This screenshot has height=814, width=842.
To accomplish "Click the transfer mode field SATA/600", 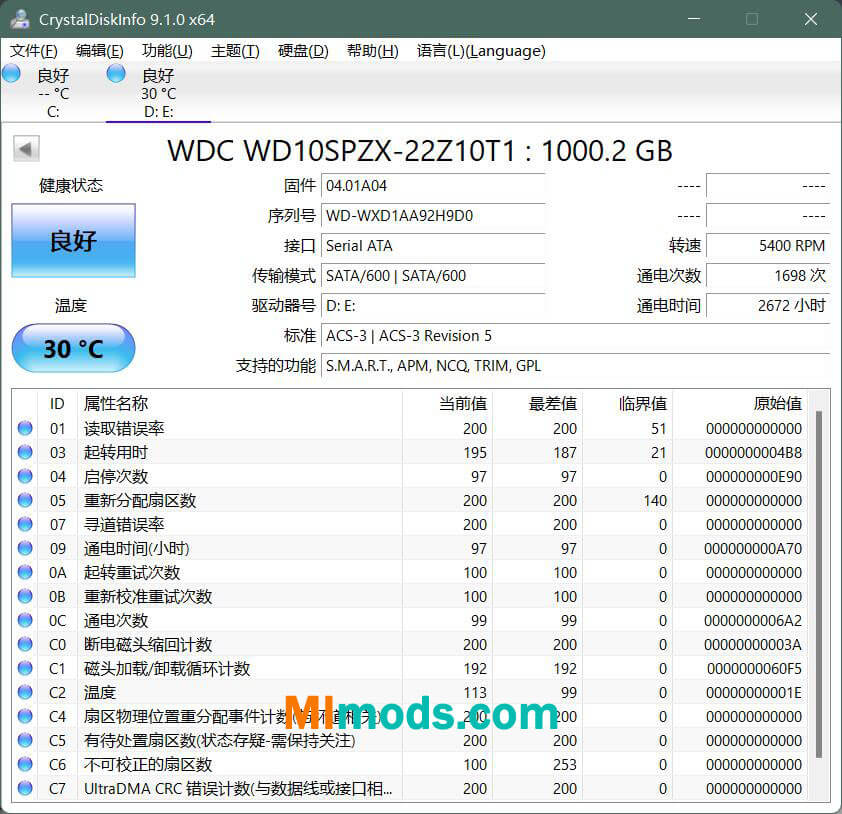I will 433,276.
